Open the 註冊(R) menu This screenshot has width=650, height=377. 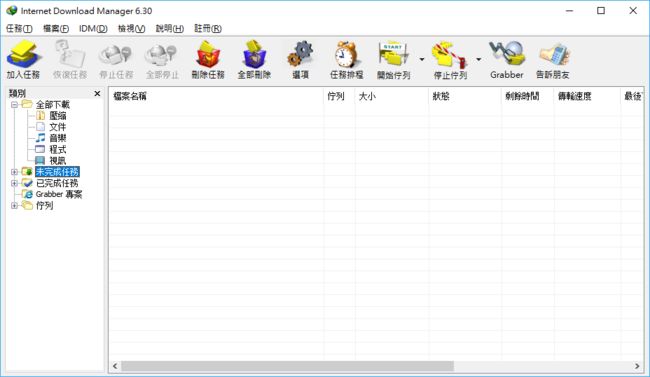tap(208, 28)
